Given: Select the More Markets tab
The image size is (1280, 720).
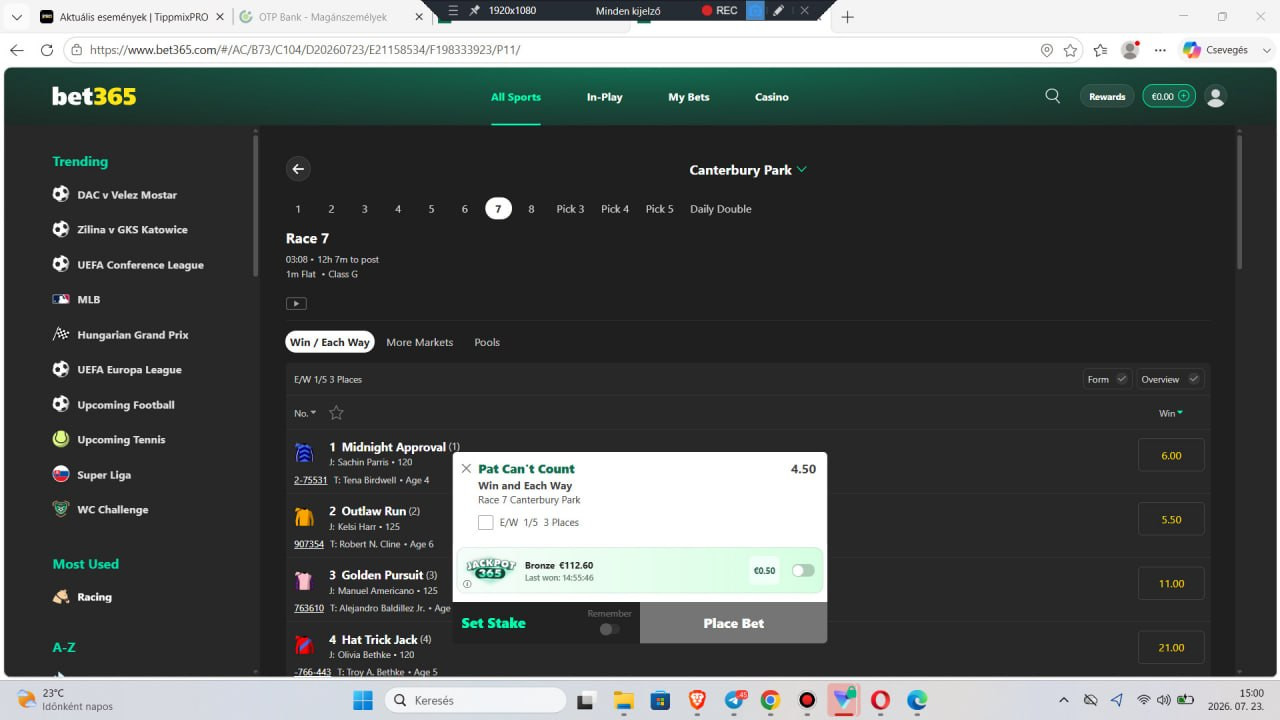Looking at the screenshot, I should [420, 342].
